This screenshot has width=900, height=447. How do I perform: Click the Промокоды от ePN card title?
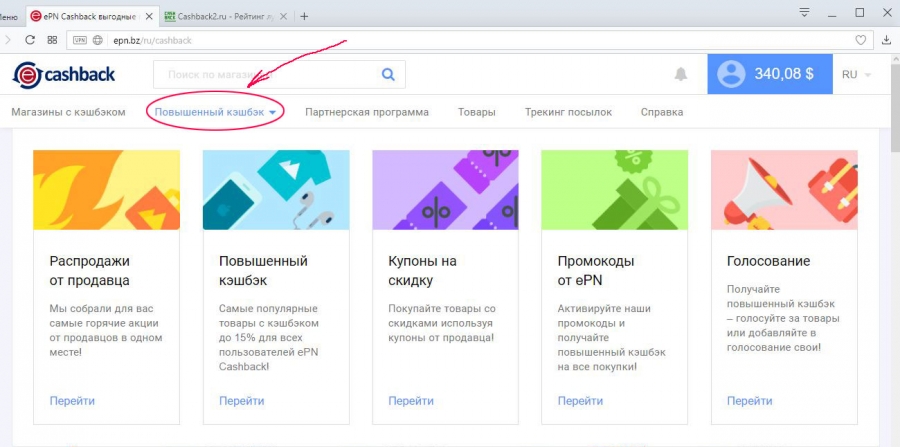596,271
